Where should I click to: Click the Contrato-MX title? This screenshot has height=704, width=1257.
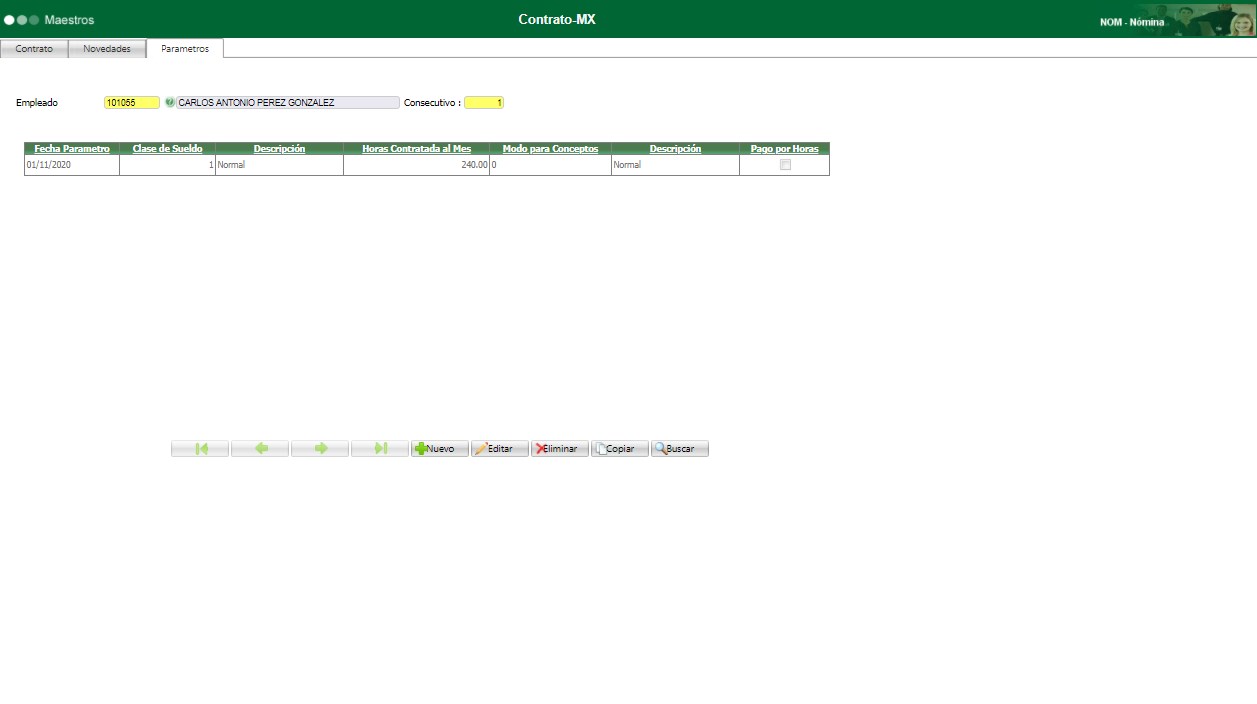557,19
